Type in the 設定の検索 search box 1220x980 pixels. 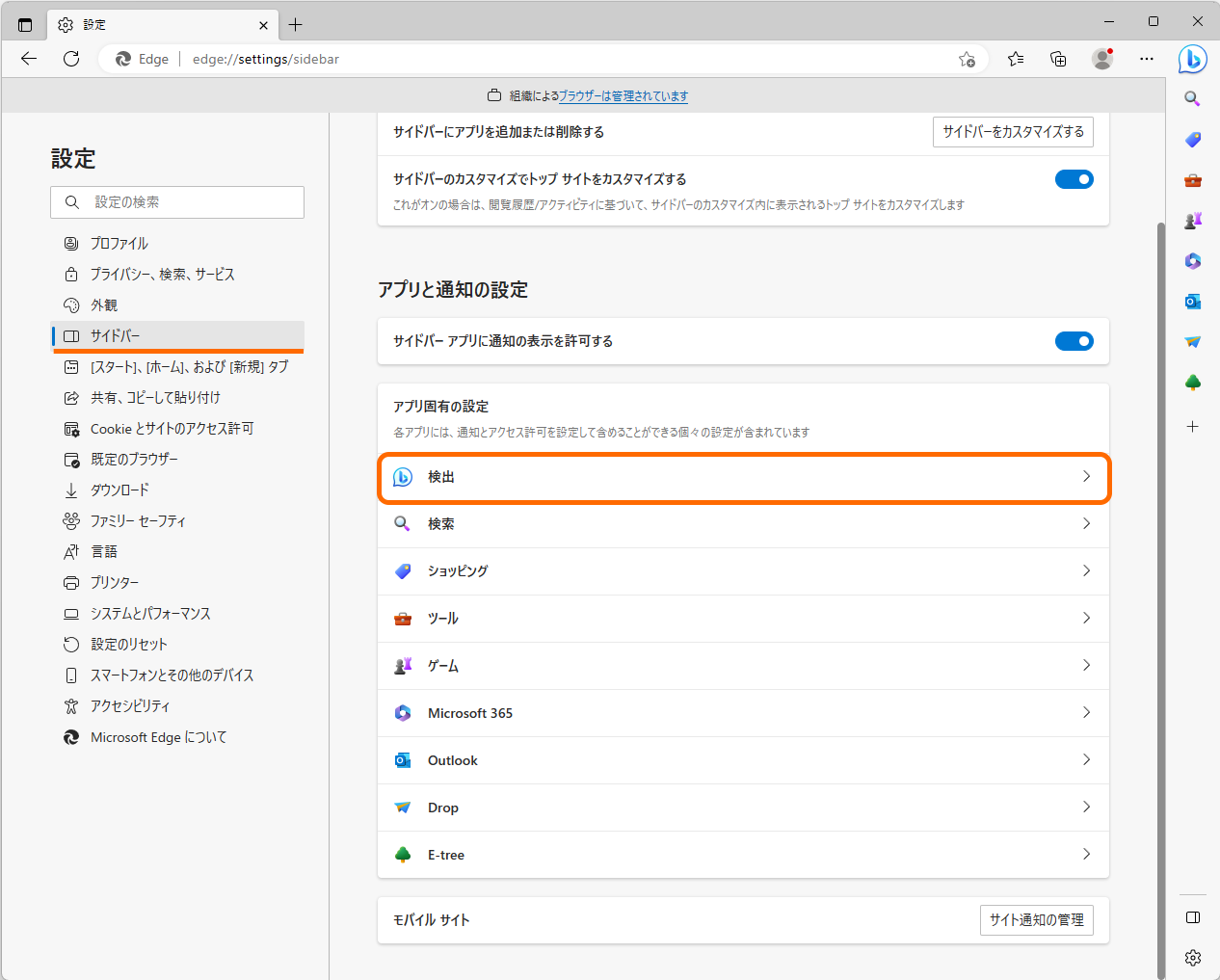point(177,202)
